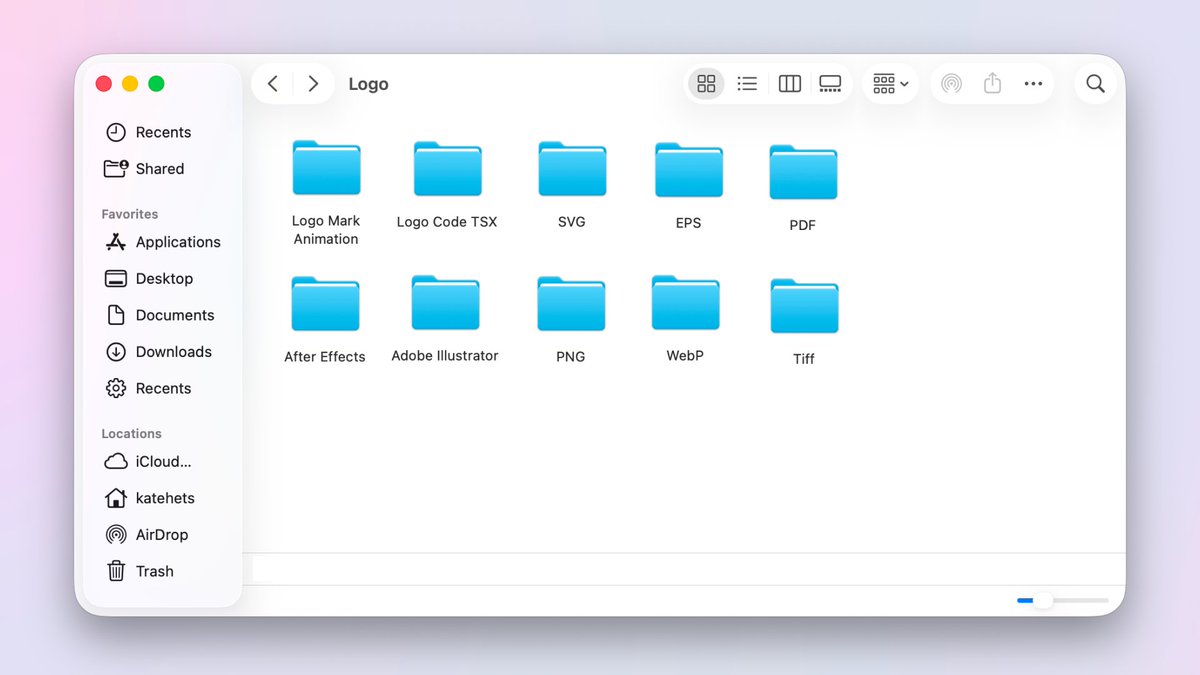The height and width of the screenshot is (675, 1200).
Task: Switch to gallery view in the toolbar
Action: coord(830,83)
